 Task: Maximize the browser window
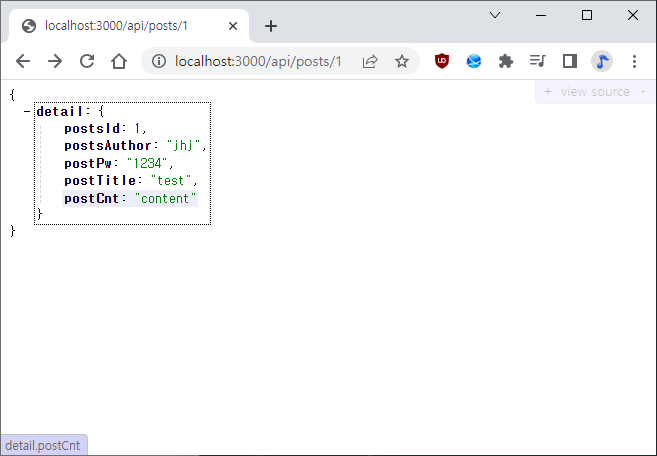point(587,16)
